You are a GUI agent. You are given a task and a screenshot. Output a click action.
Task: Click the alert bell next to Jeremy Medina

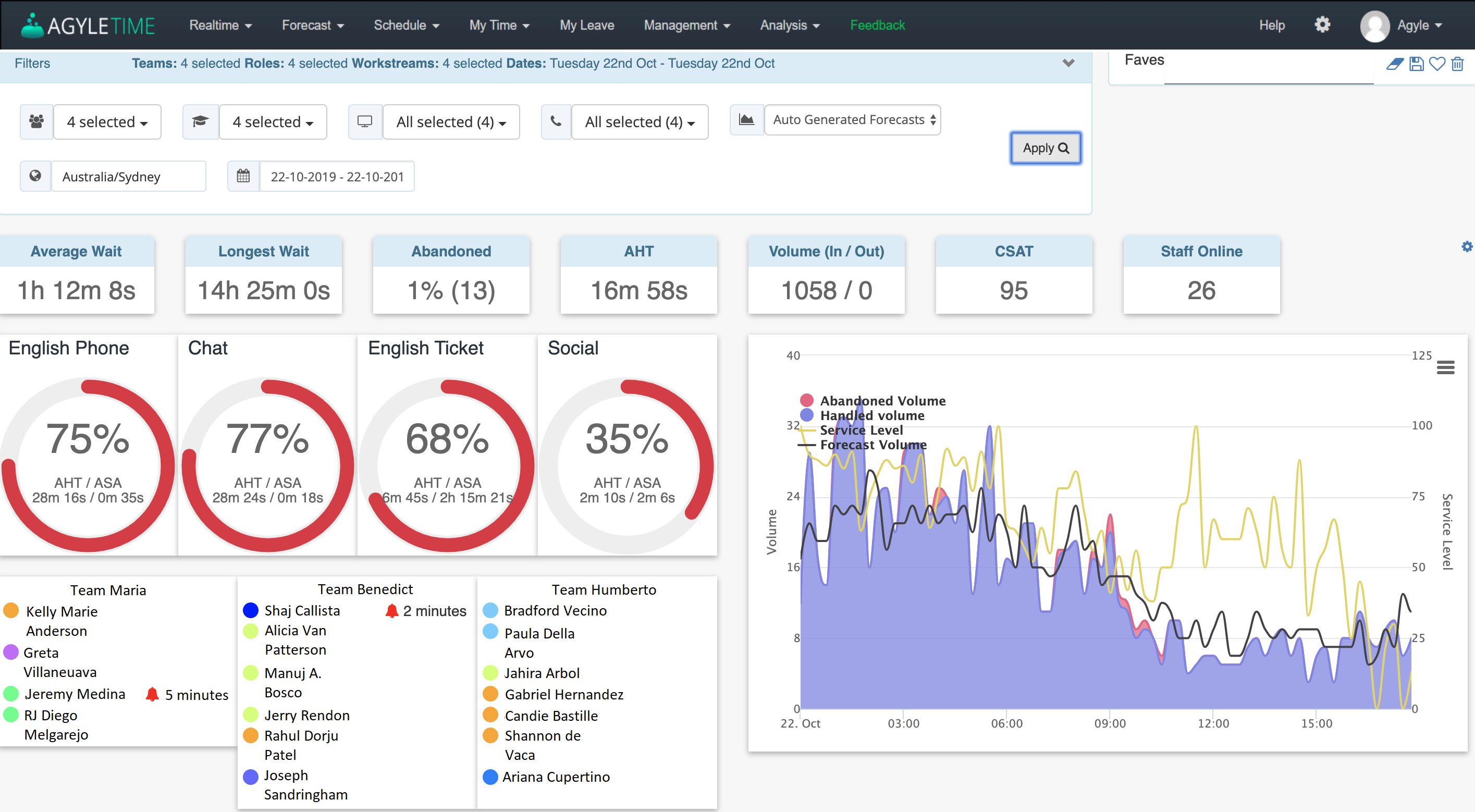[152, 694]
